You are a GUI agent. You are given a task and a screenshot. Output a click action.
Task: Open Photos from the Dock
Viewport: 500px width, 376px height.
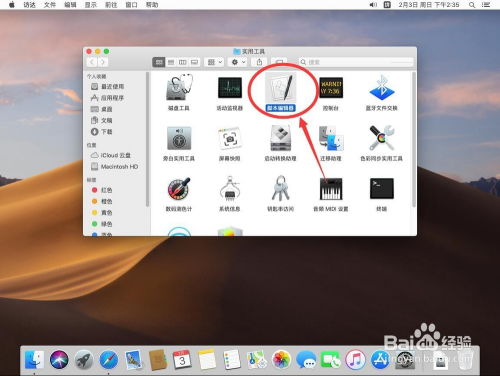click(x=281, y=360)
